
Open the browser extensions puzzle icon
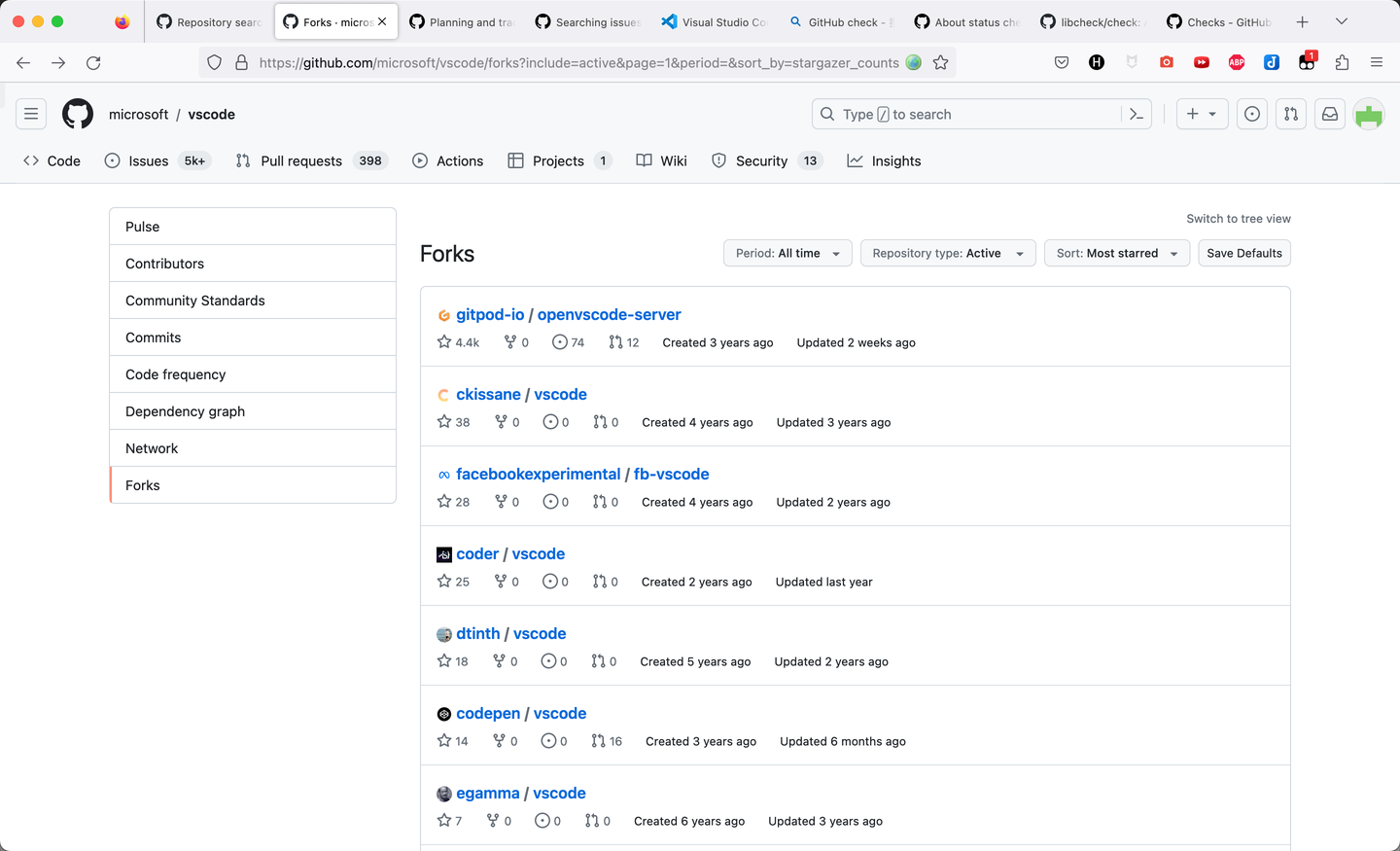pyautogui.click(x=1342, y=62)
